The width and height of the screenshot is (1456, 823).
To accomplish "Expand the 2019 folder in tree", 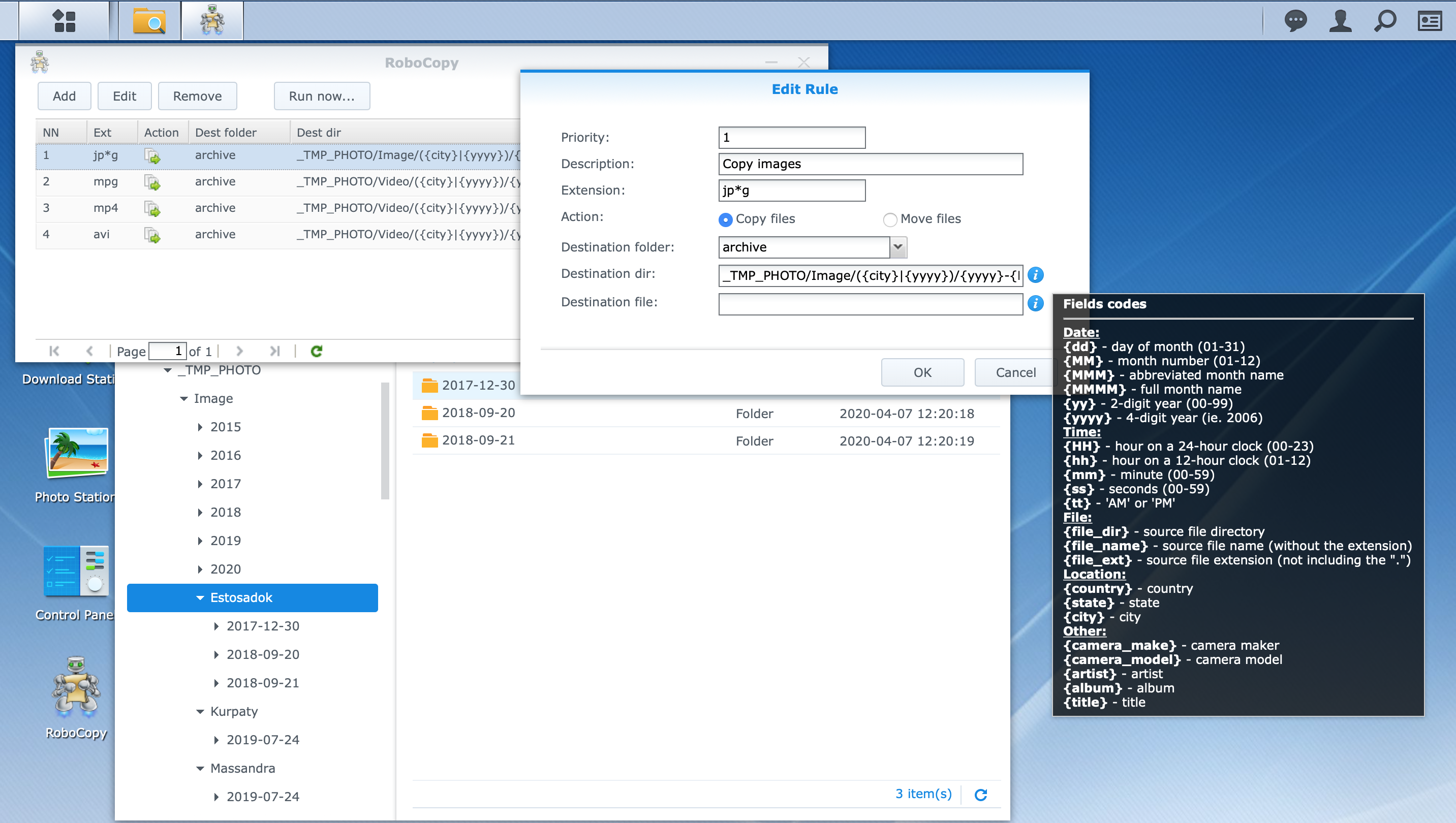I will click(x=200, y=541).
